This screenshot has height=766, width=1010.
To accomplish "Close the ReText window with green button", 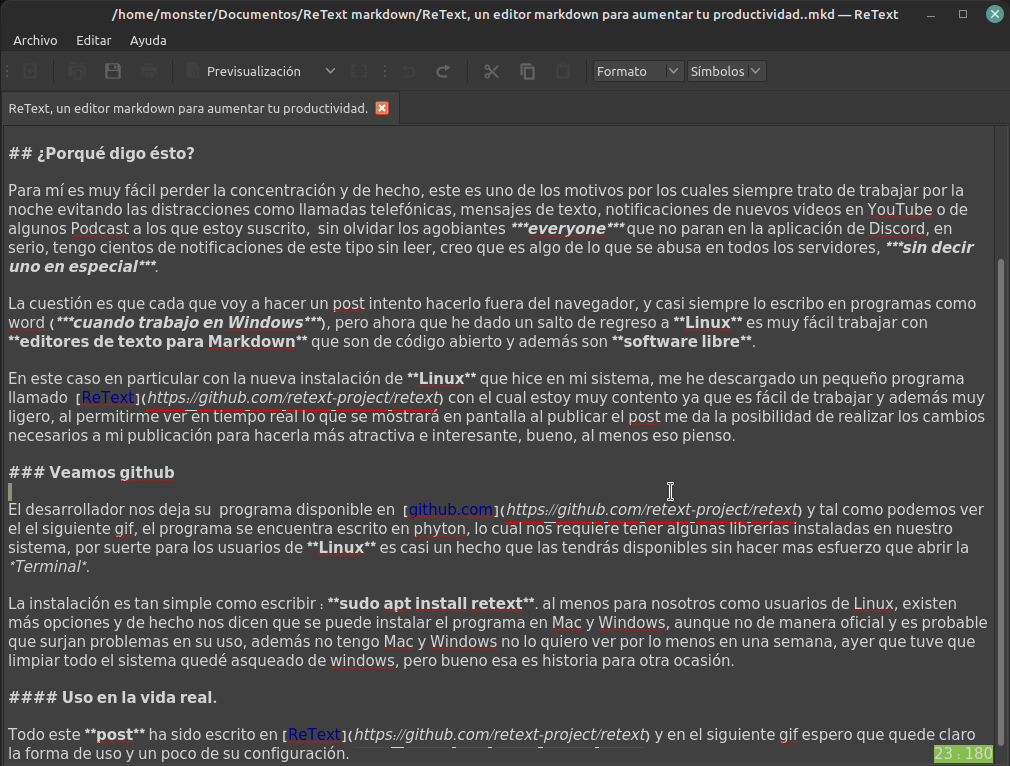I will 995,14.
